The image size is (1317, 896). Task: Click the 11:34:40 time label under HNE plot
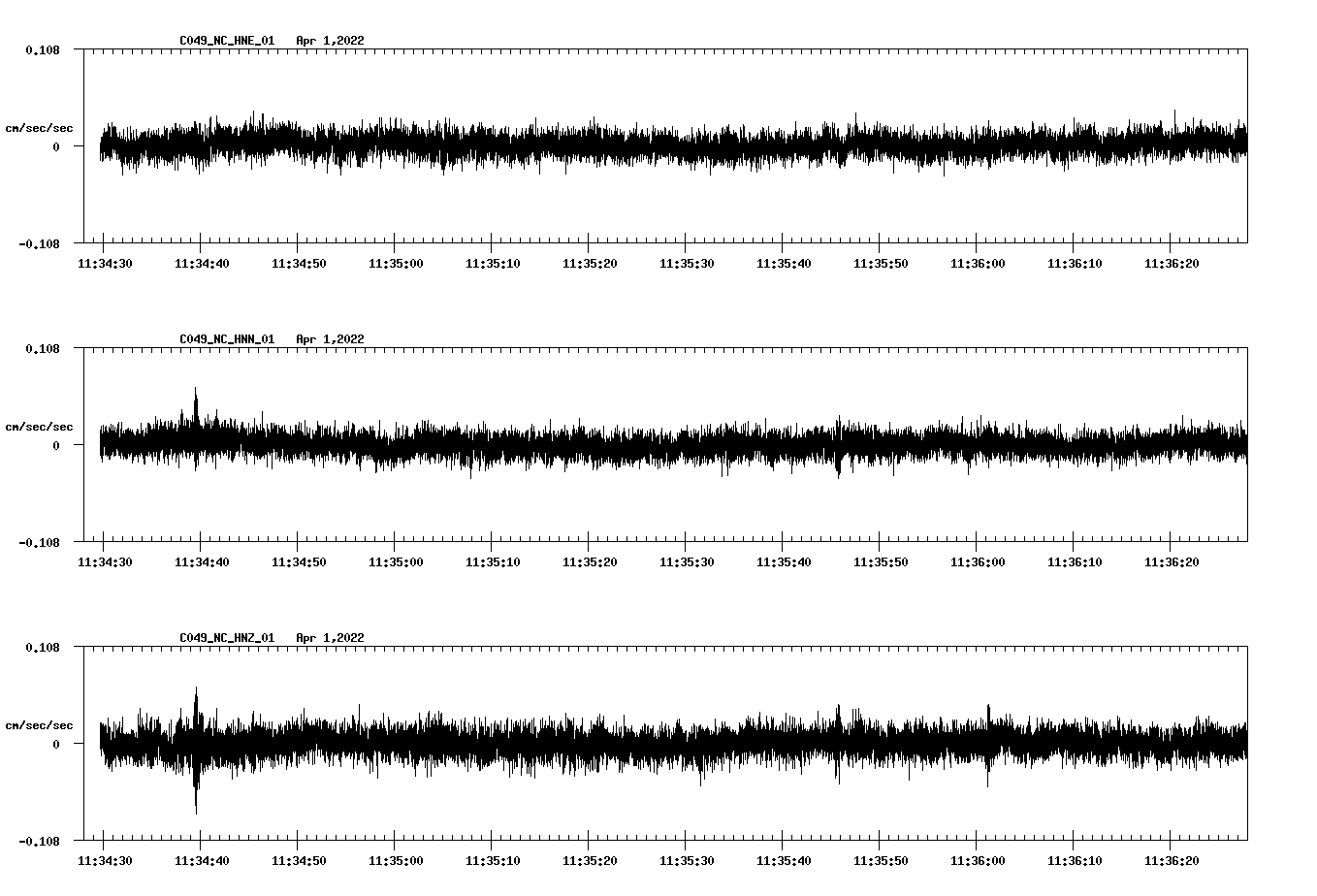pyautogui.click(x=202, y=264)
